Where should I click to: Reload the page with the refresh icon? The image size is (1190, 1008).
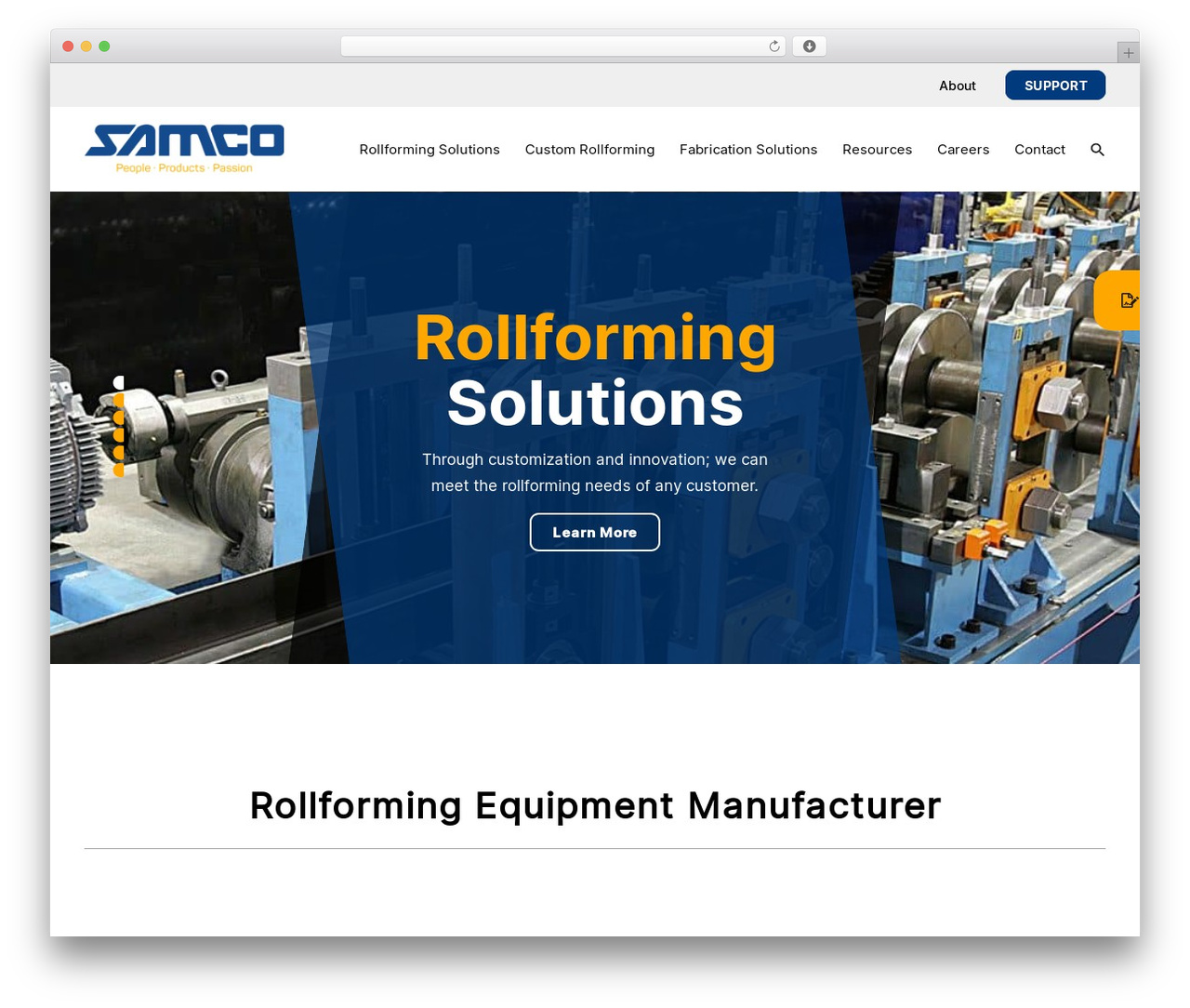[774, 46]
